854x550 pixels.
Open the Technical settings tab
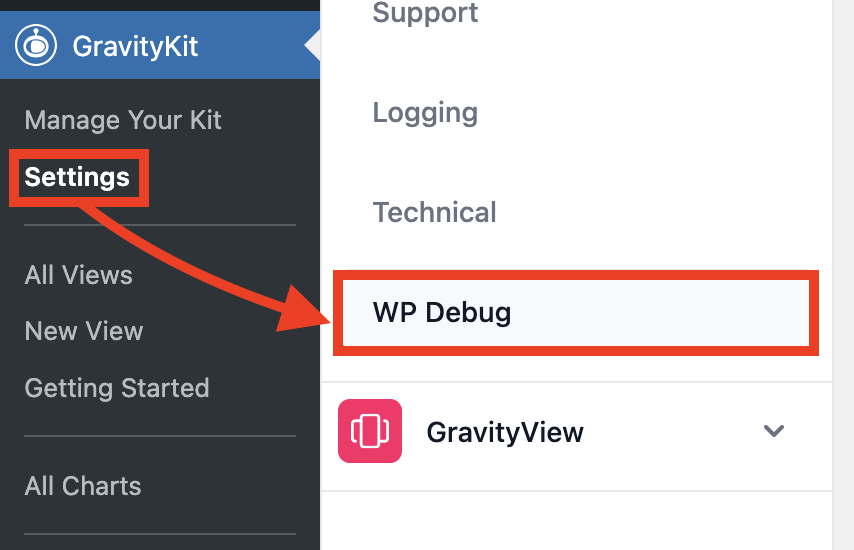coord(434,212)
